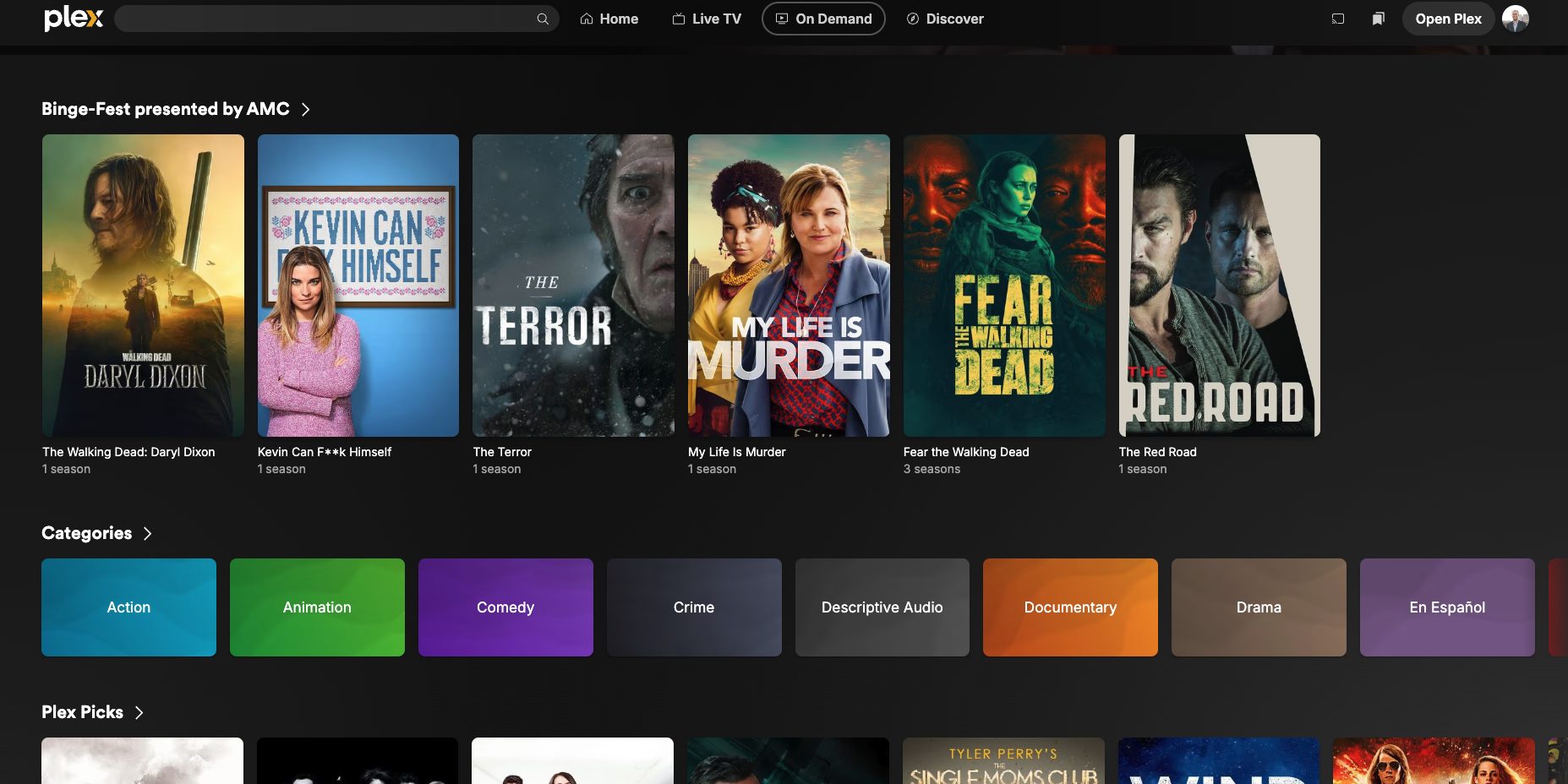Open Kevin Can F**k Himself poster
Screen dimensions: 1568x784
358,286
